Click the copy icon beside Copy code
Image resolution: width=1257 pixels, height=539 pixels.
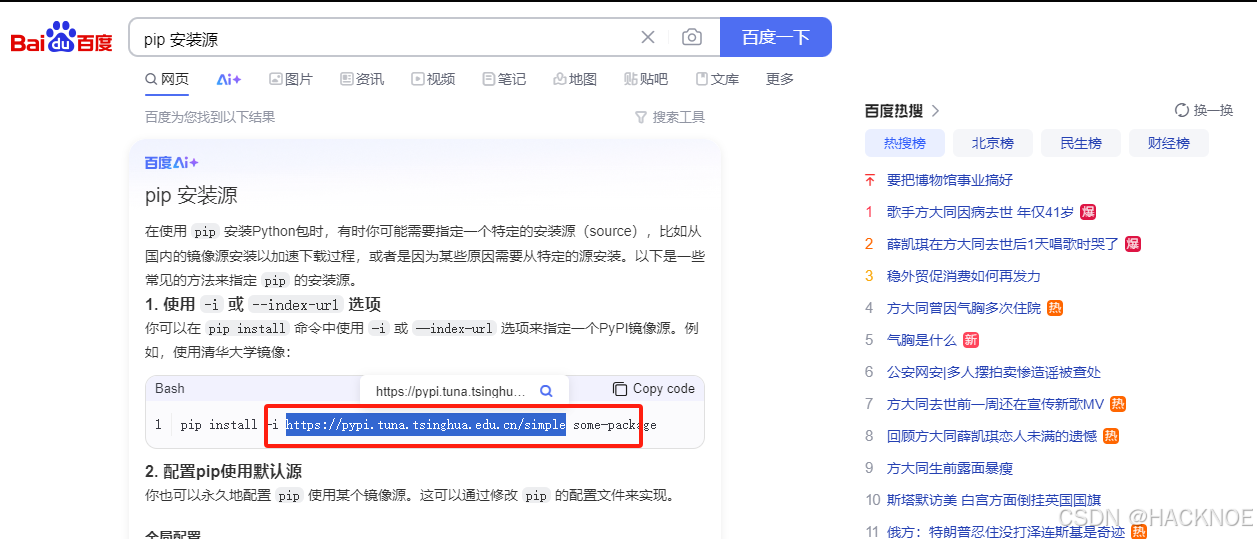click(620, 389)
